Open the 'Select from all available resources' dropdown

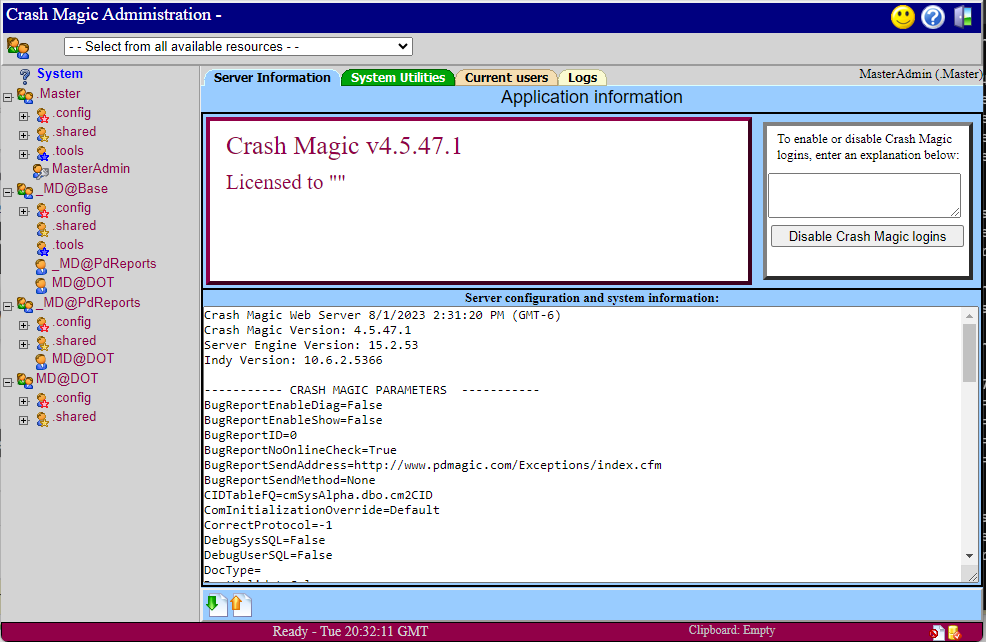tap(238, 47)
